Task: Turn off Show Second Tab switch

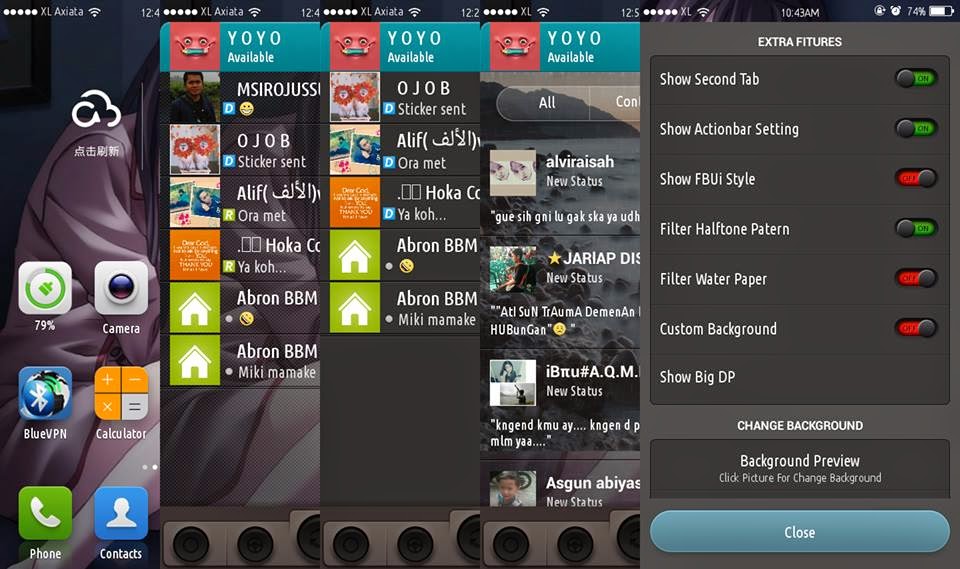Action: pos(916,78)
